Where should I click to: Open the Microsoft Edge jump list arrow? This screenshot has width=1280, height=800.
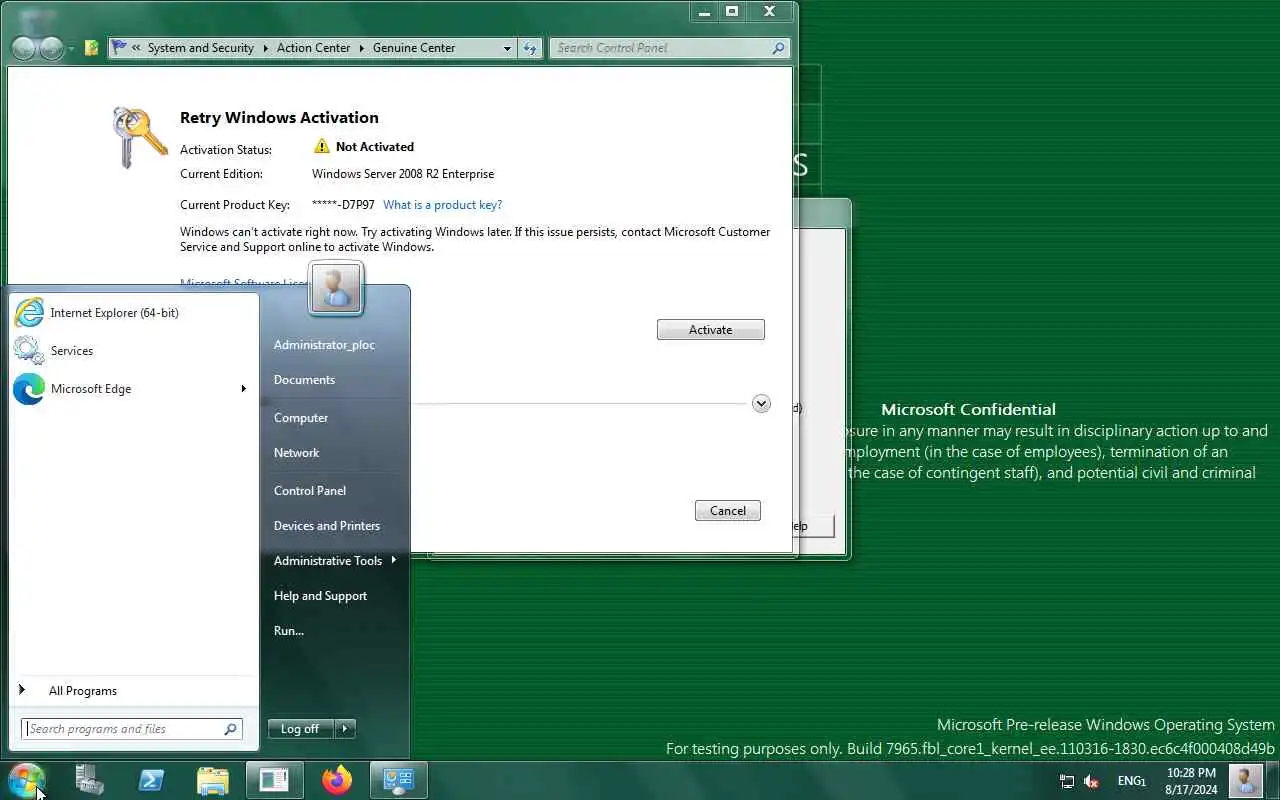point(243,388)
